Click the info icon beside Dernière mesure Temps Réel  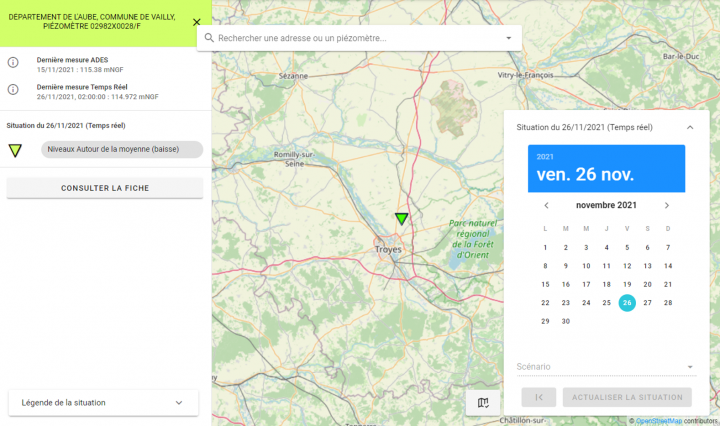13,90
